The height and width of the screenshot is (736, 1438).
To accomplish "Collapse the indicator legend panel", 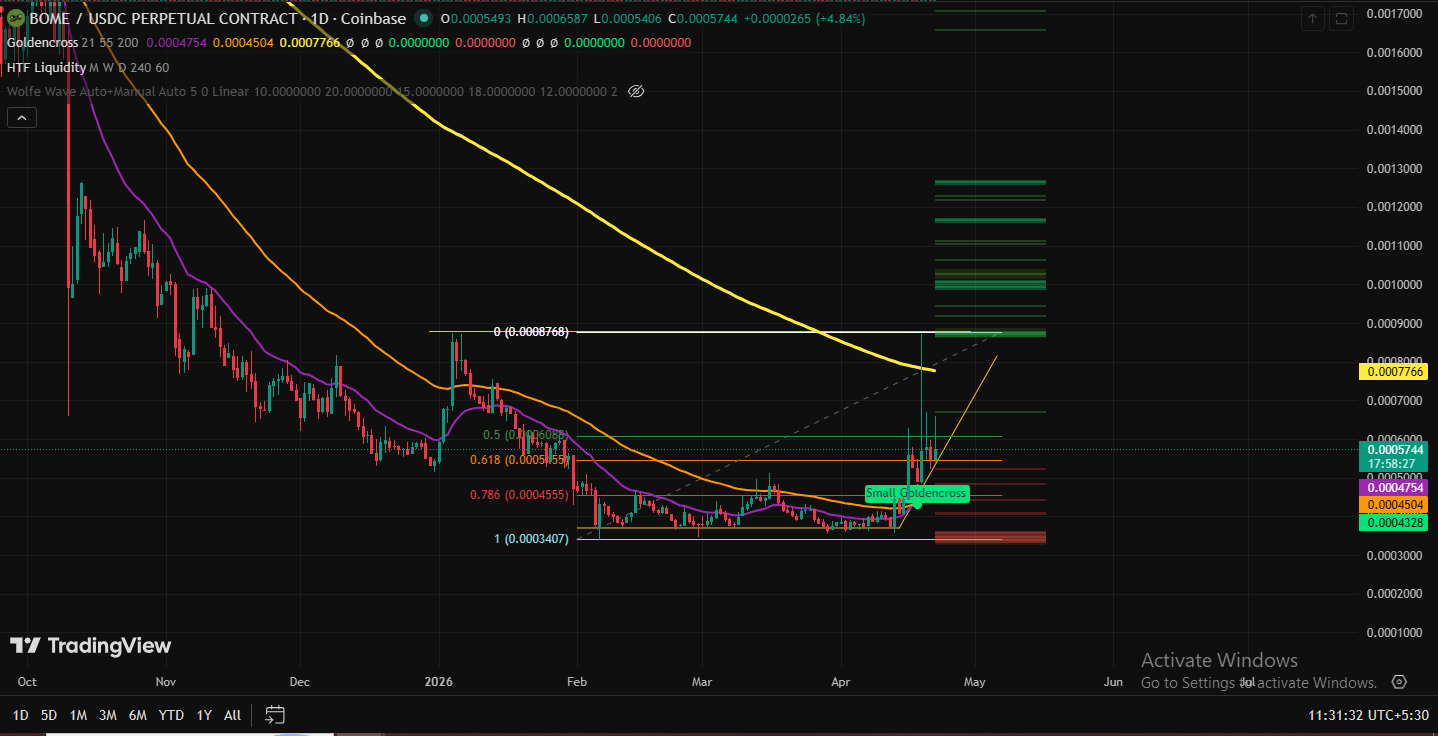I will coord(21,117).
